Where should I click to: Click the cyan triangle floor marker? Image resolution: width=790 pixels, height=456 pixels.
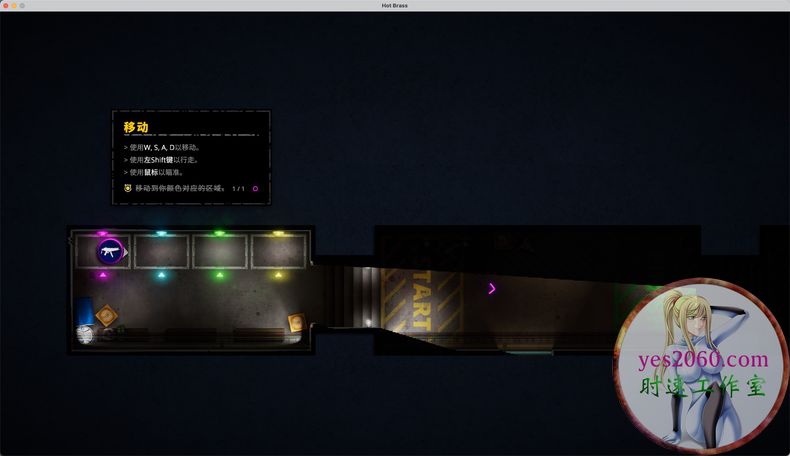[x=161, y=274]
